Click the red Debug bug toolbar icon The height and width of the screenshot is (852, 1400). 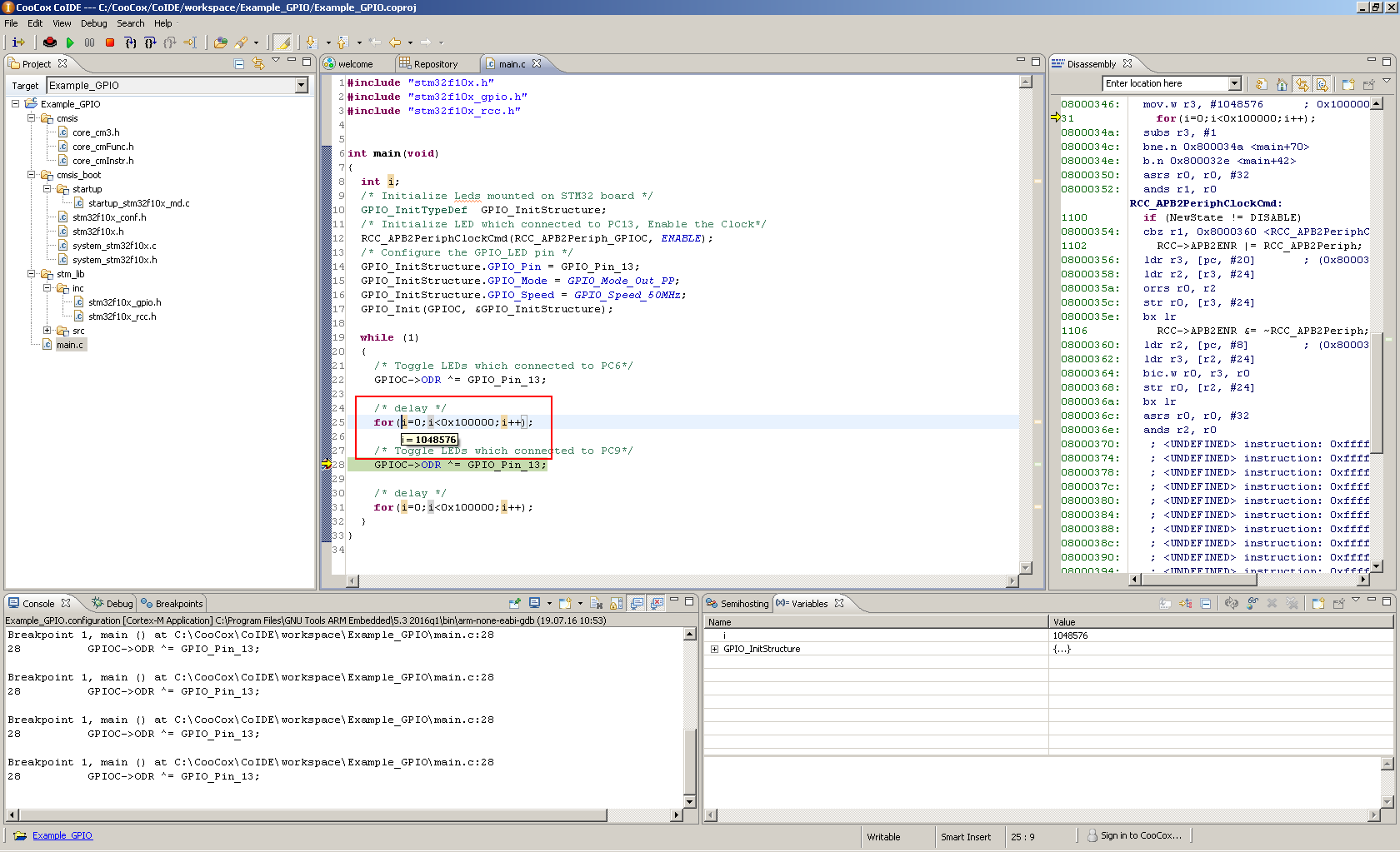[50, 42]
